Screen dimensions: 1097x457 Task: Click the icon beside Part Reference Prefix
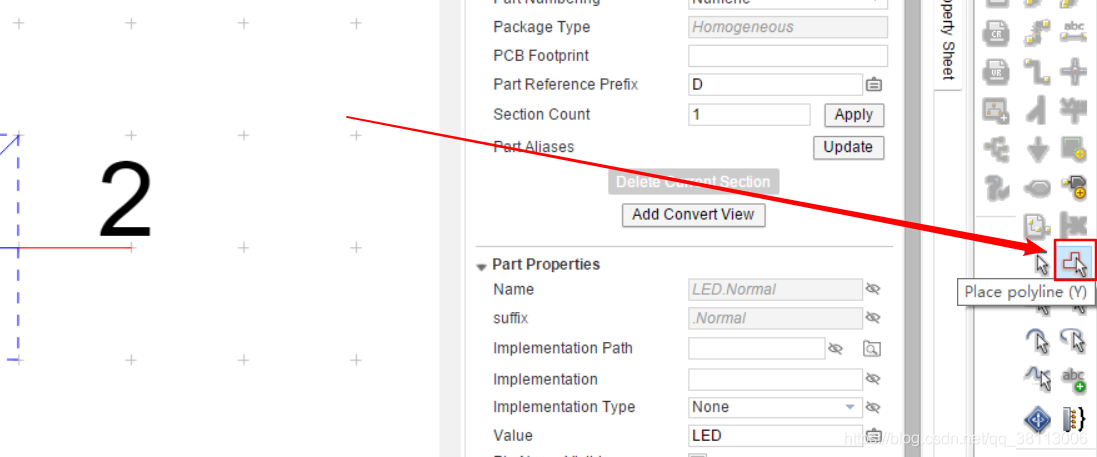tap(873, 85)
